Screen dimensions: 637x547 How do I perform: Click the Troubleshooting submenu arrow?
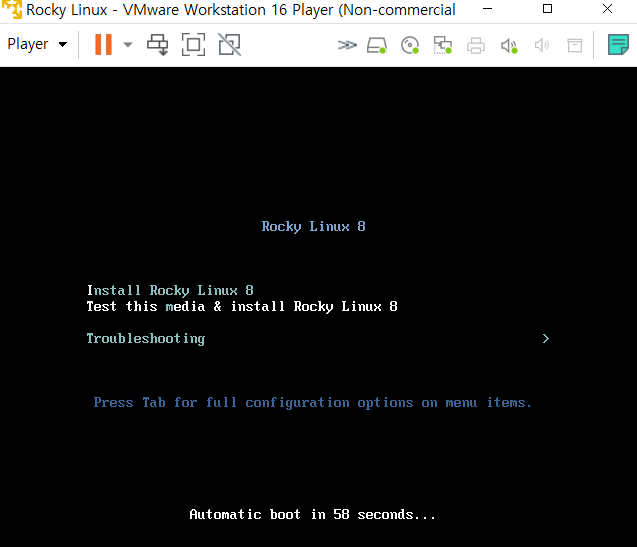point(546,339)
